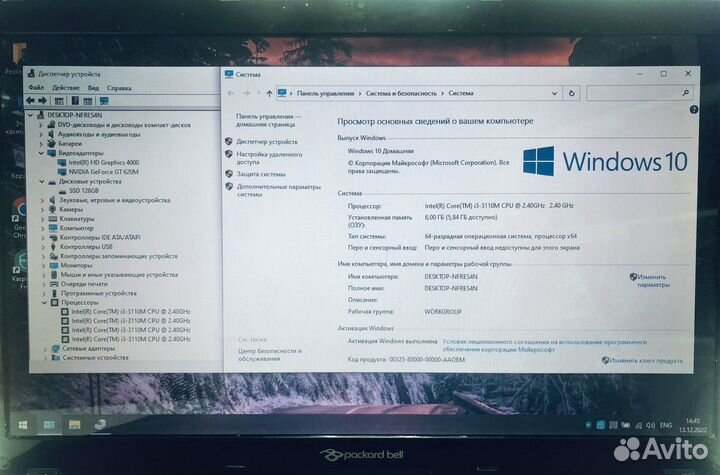Click forward arrow in Система window
720x475 pixels.
[x=246, y=93]
